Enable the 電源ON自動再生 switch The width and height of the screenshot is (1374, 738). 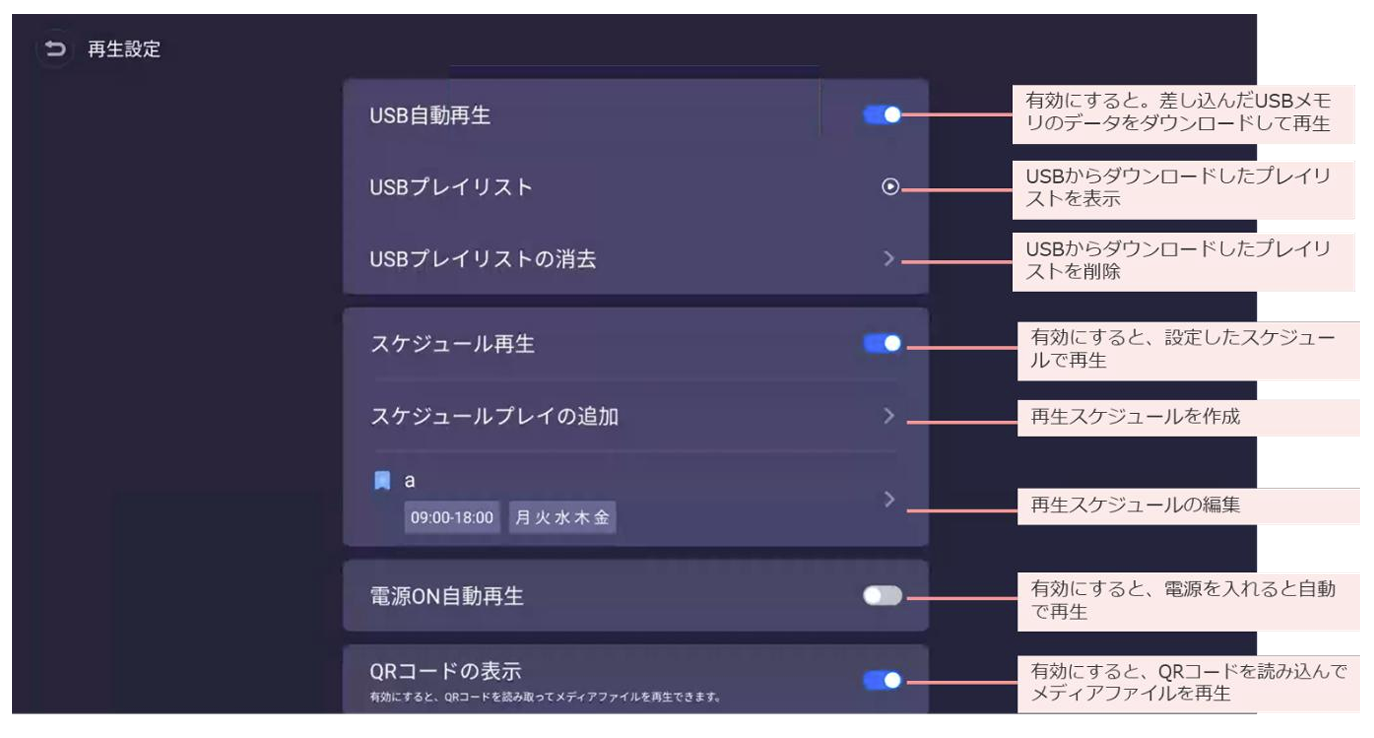point(882,596)
